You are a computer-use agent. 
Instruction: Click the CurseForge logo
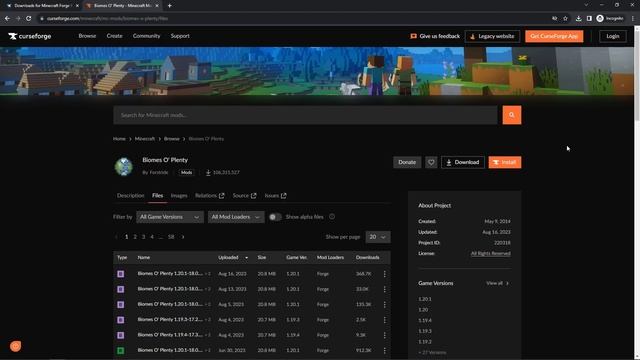[29, 36]
